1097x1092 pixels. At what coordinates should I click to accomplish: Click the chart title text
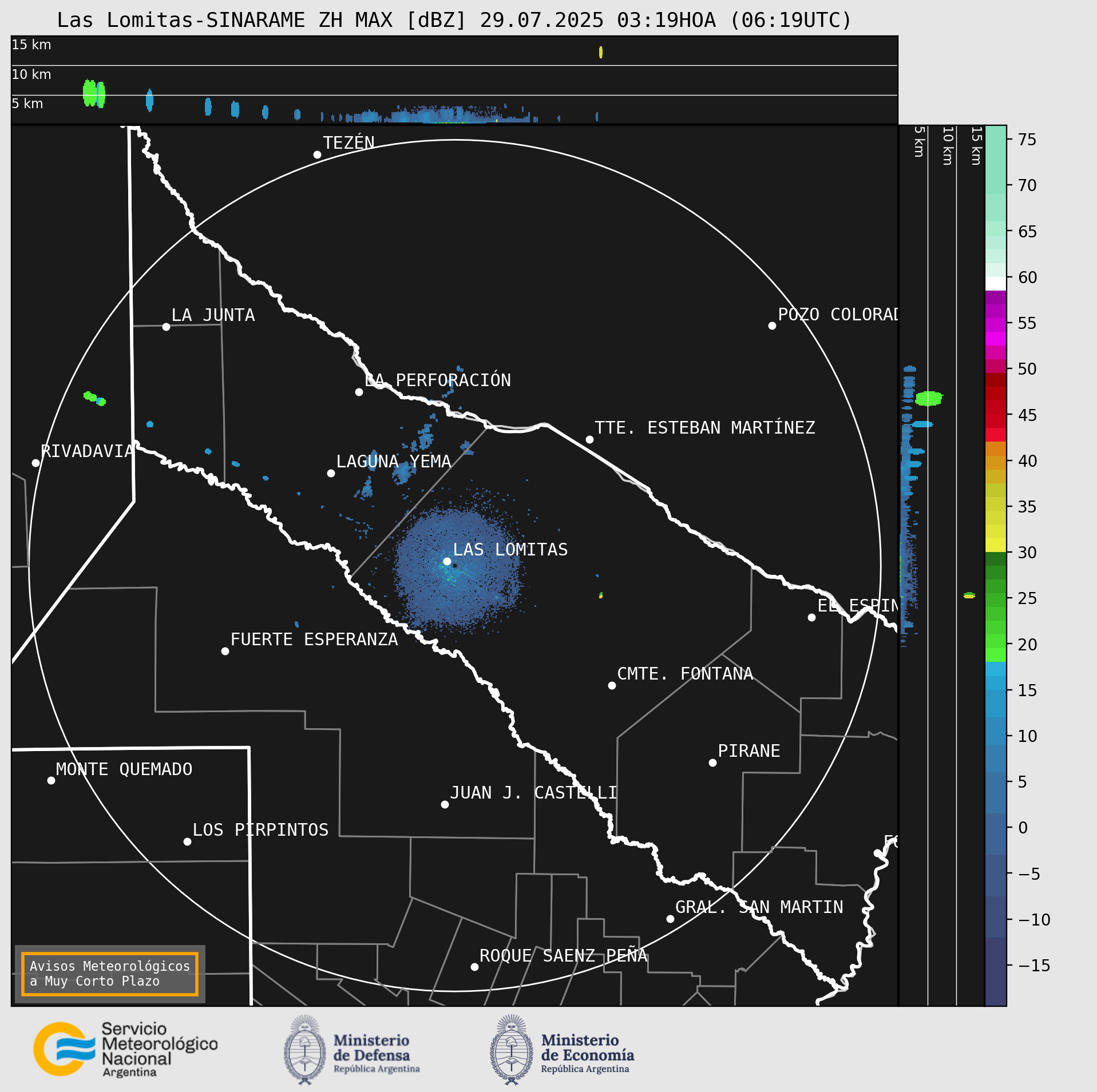click(454, 20)
